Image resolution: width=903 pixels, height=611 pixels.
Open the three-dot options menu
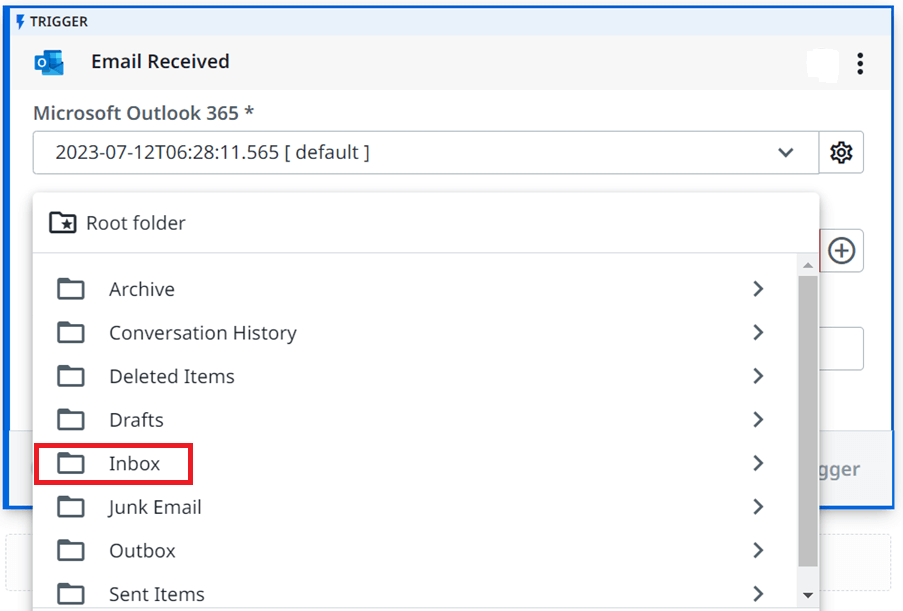860,63
